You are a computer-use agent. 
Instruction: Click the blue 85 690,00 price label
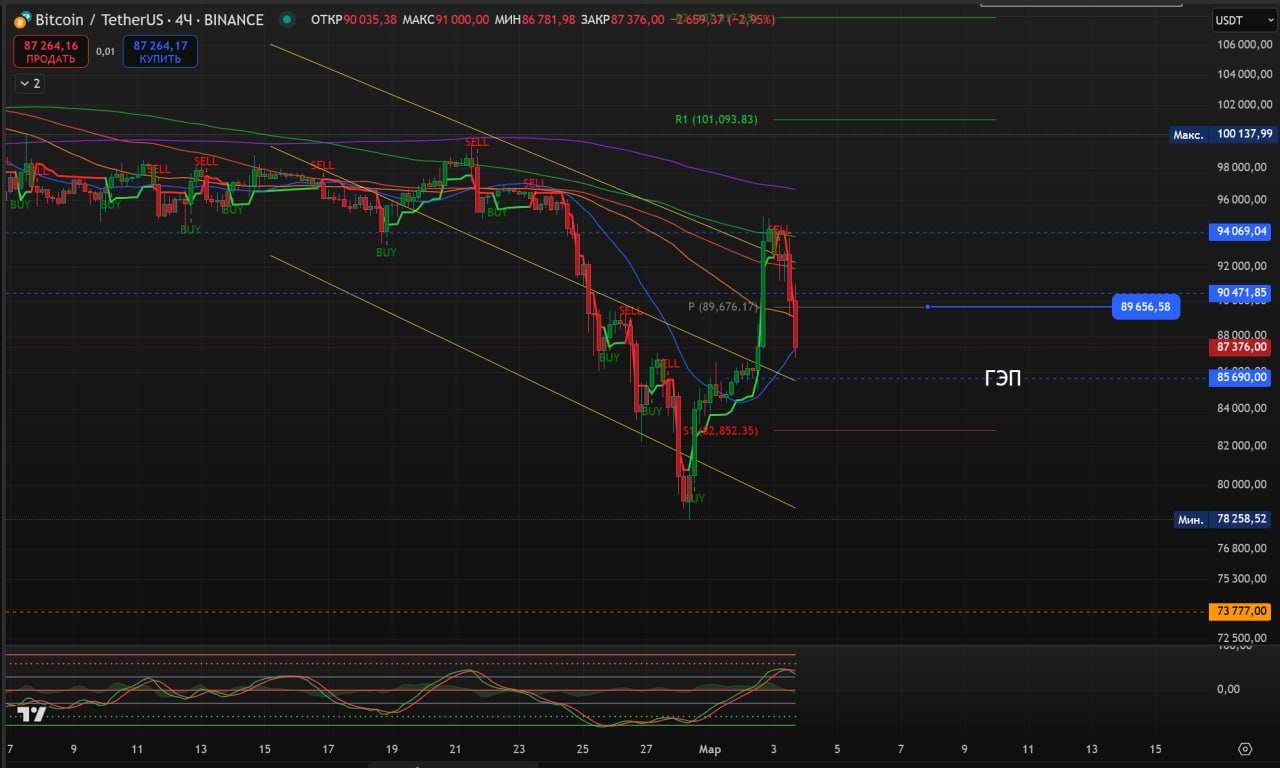pos(1241,378)
